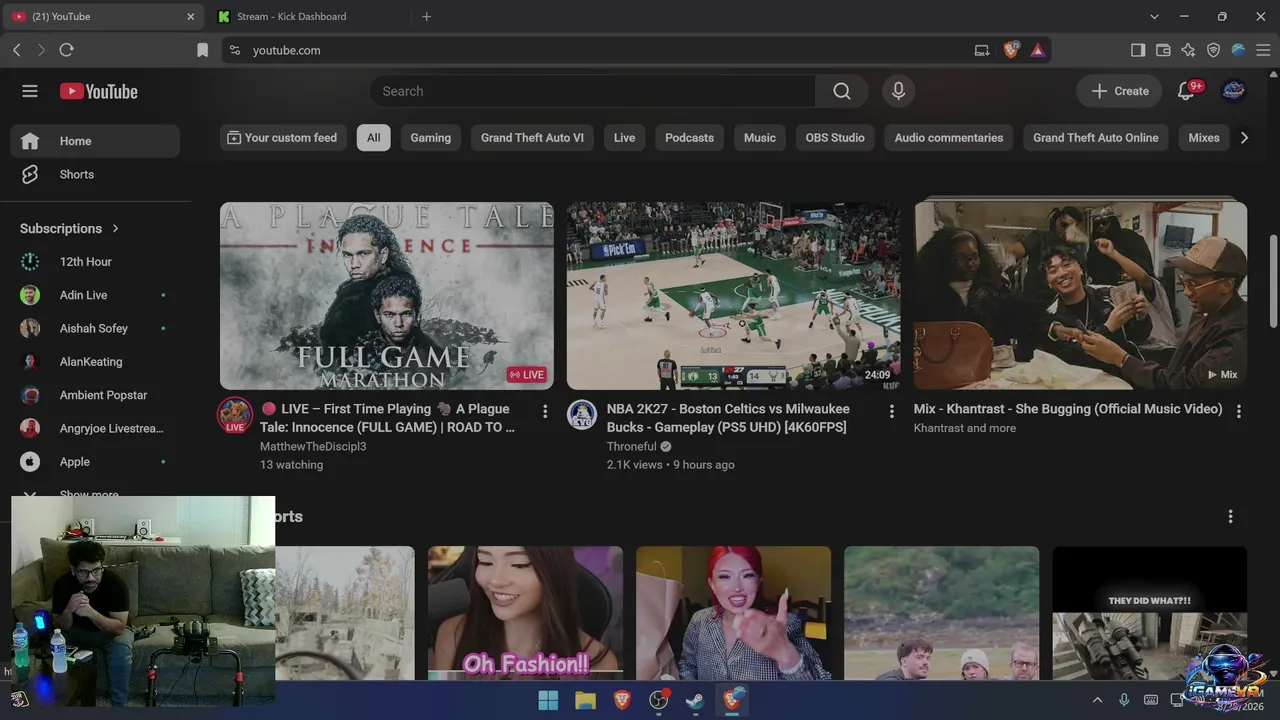Show more filter chips with right arrow

pos(1244,138)
